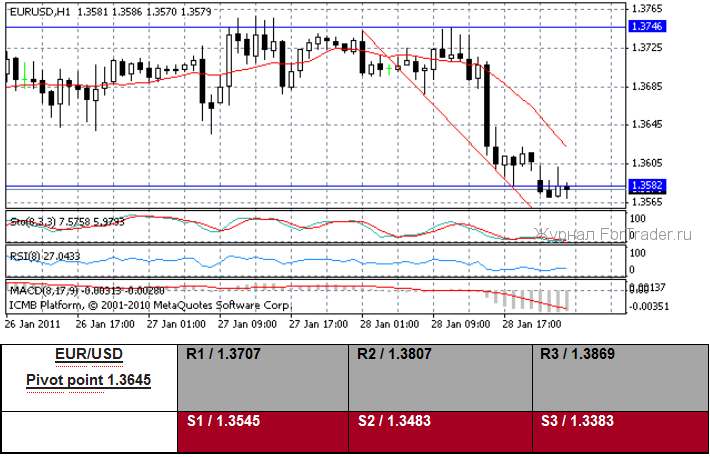This screenshot has height=457, width=710.
Task: Click the 28 Jan 17:00 time label
Action: tap(532, 324)
